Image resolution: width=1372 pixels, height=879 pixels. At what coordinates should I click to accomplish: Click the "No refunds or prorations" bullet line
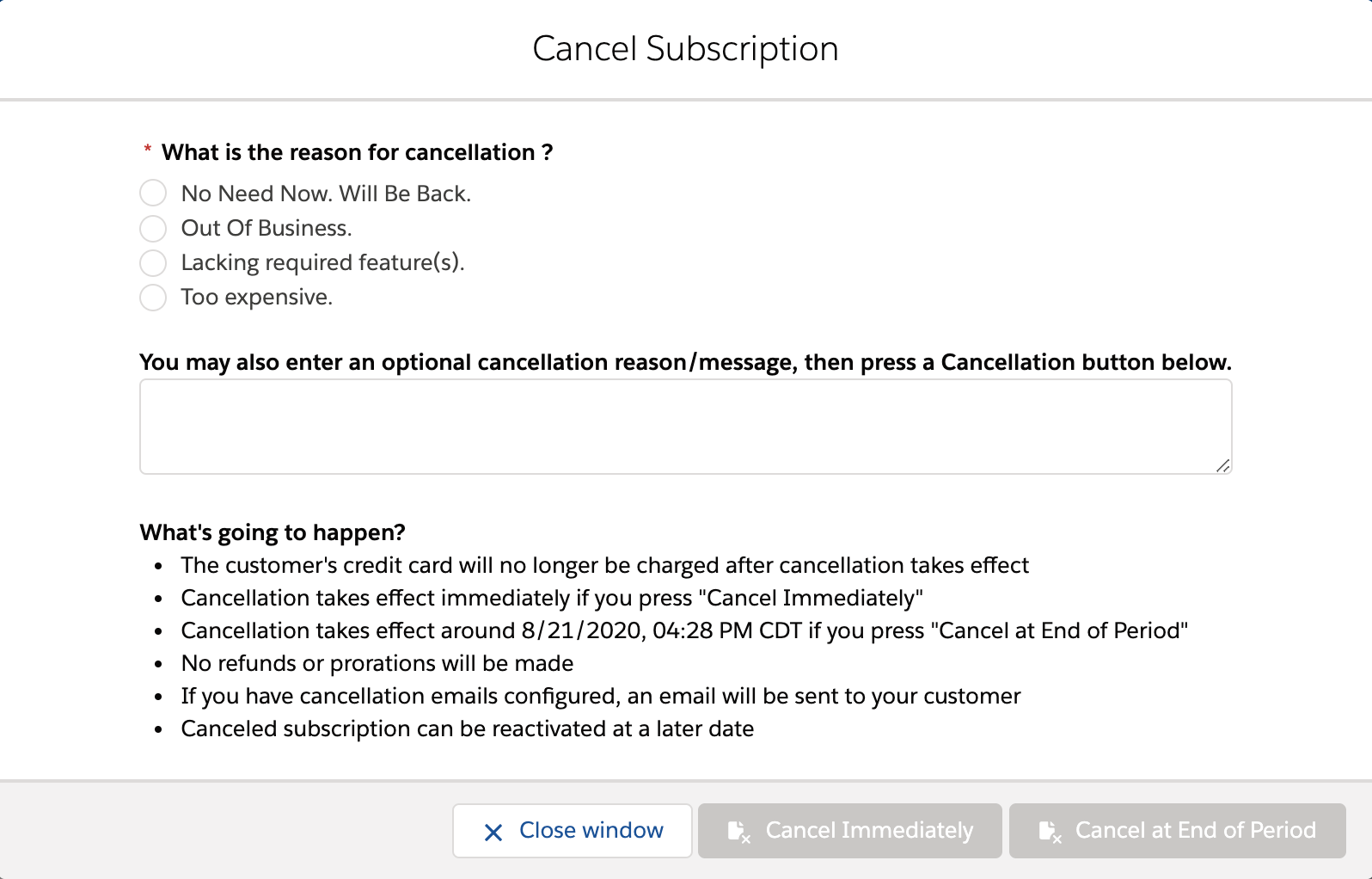click(x=377, y=663)
